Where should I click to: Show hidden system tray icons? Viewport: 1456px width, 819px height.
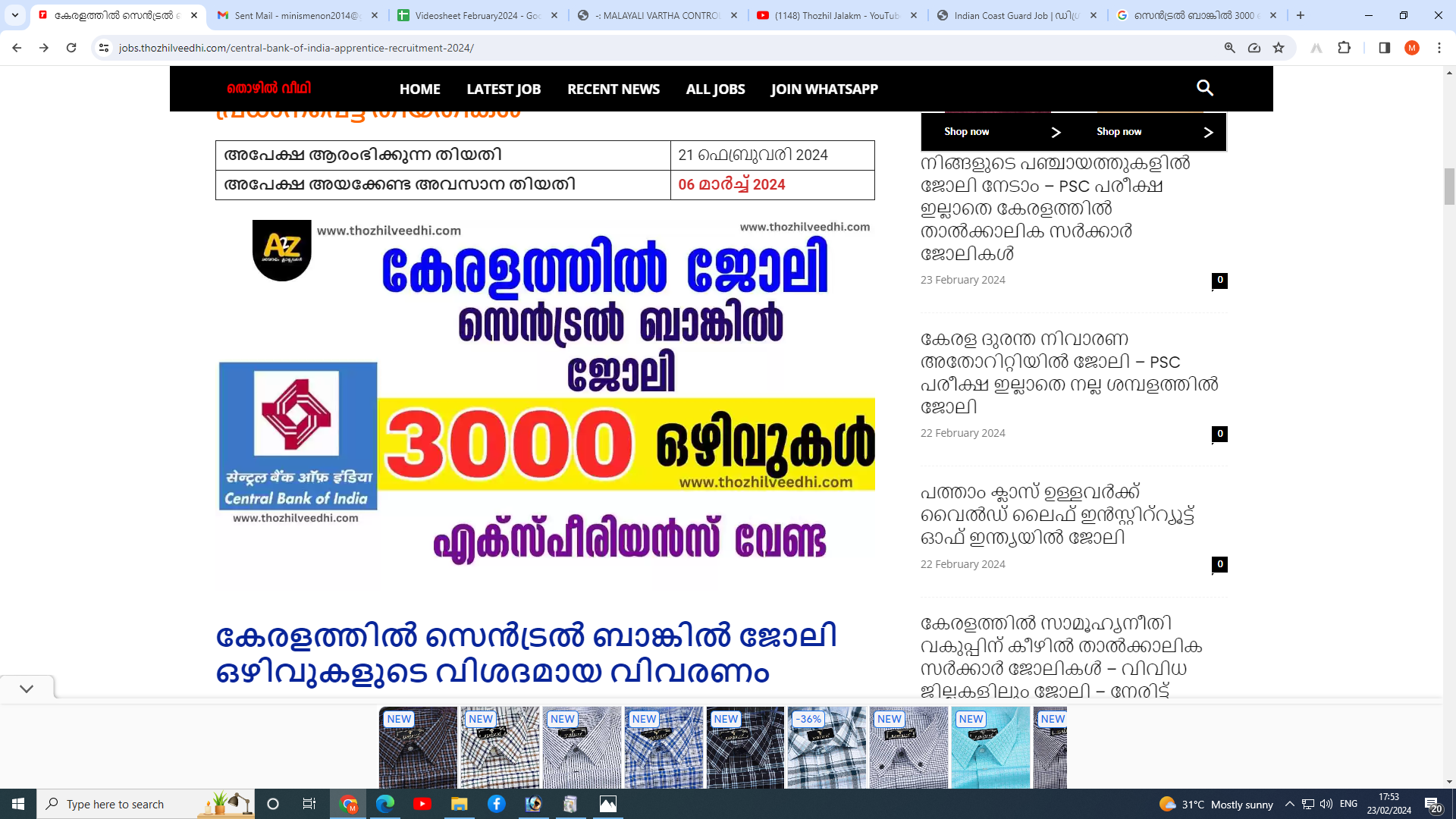pyautogui.click(x=1289, y=804)
